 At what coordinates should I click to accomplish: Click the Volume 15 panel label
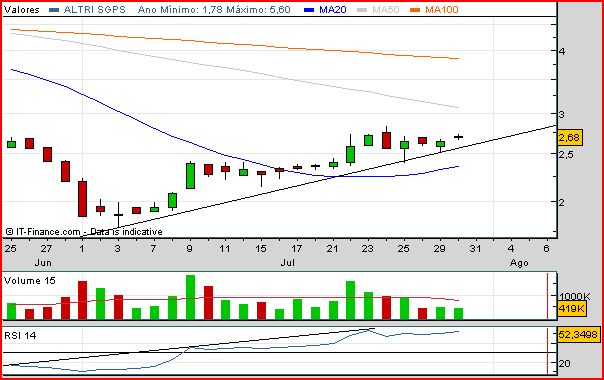pos(30,281)
